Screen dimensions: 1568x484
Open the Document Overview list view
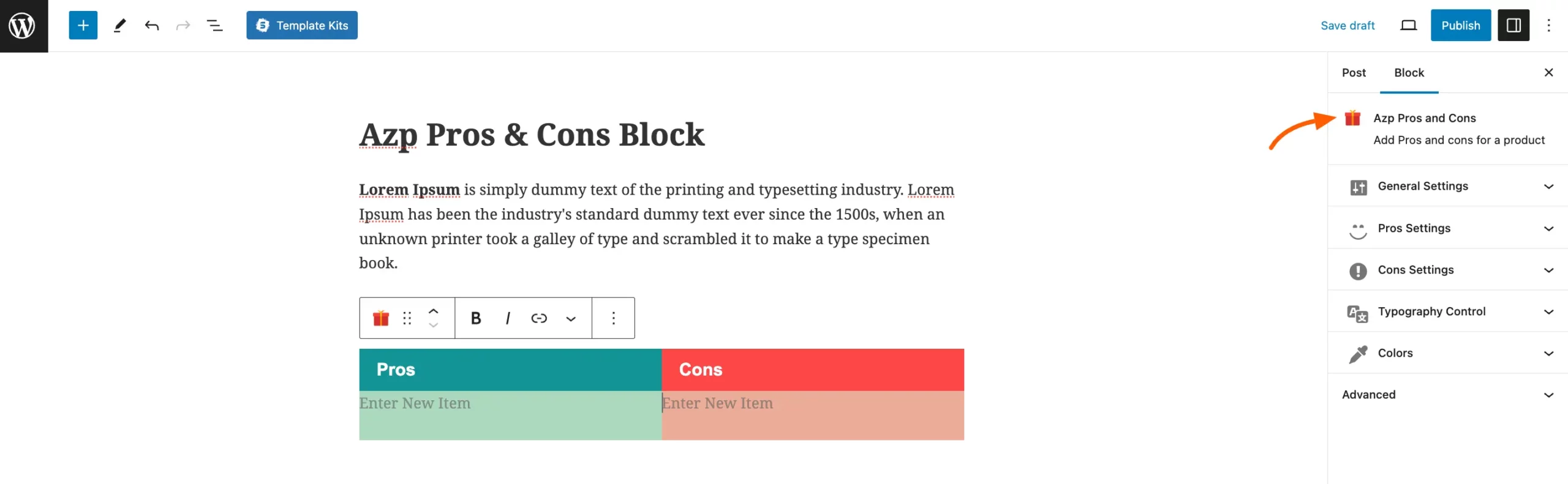215,25
